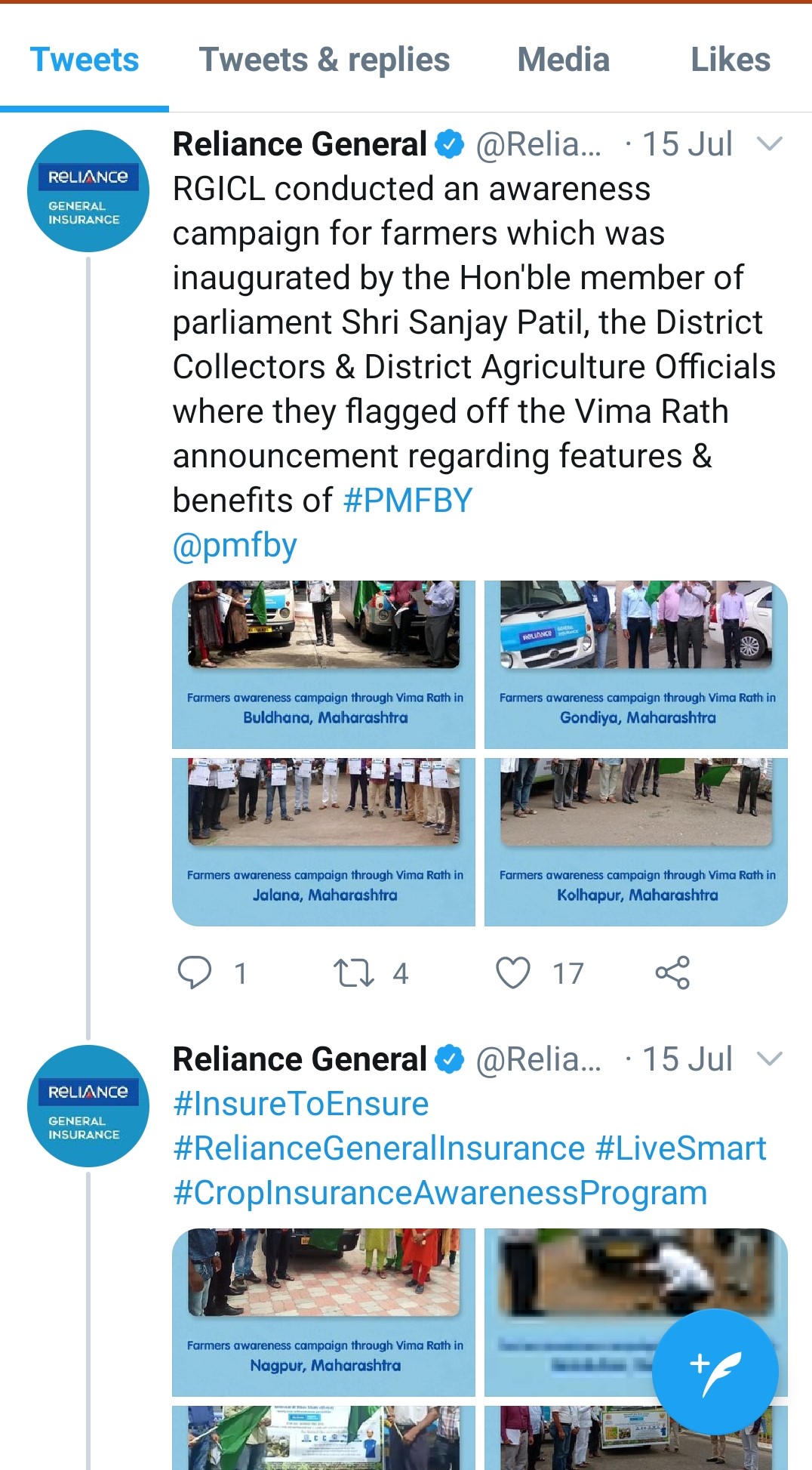Open the Likes tab
Image resolution: width=812 pixels, height=1470 pixels.
730,60
